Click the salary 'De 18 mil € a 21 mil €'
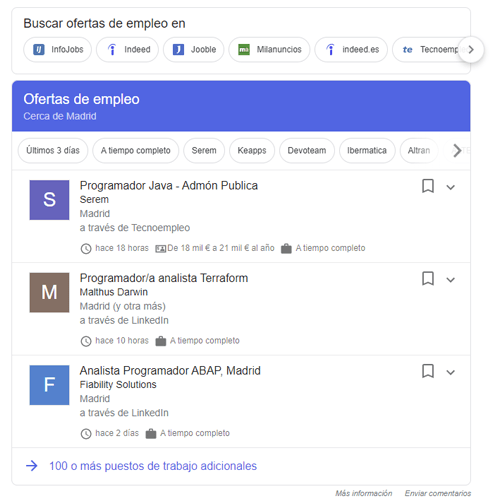Viewport: 492px width, 500px height. pyautogui.click(x=221, y=248)
